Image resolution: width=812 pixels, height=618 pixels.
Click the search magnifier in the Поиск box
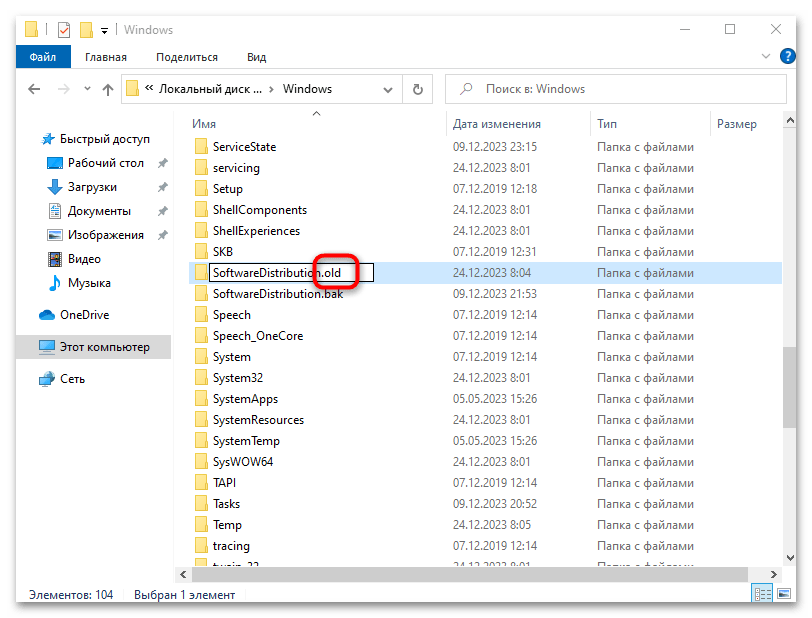(465, 89)
